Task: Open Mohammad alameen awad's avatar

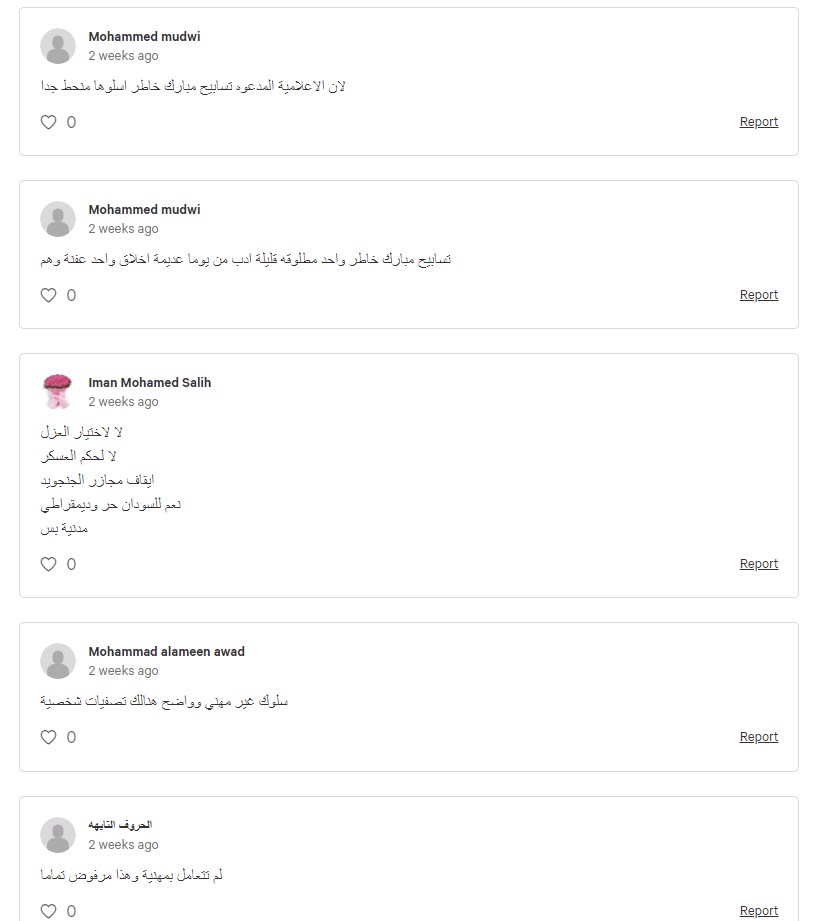Action: [58, 661]
